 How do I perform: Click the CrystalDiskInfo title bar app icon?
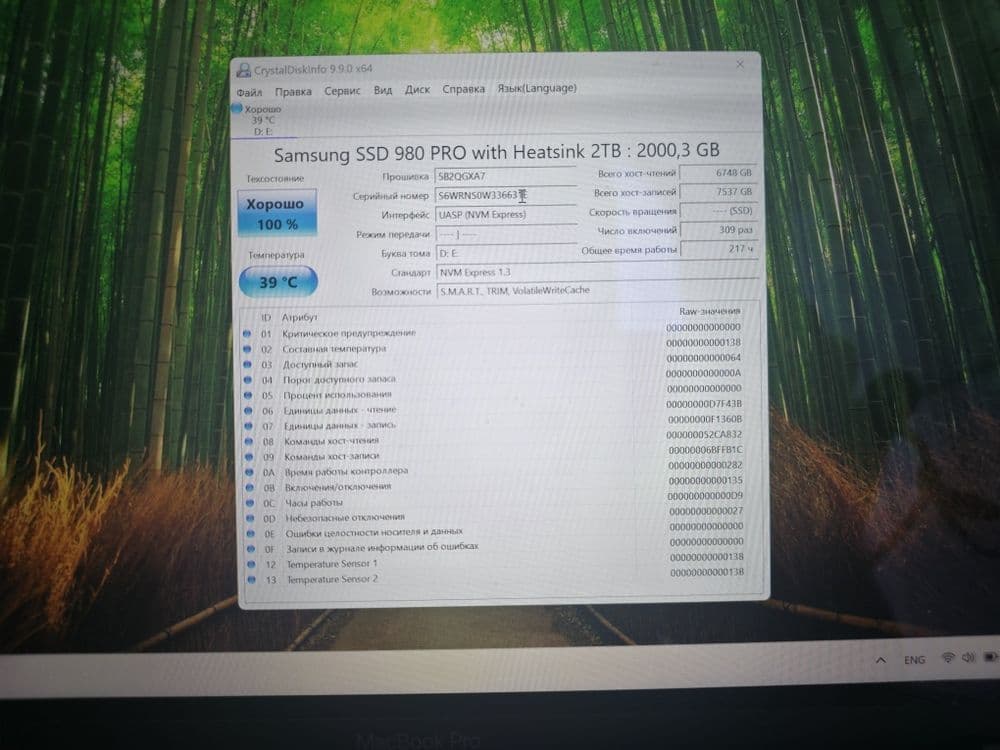click(x=243, y=70)
